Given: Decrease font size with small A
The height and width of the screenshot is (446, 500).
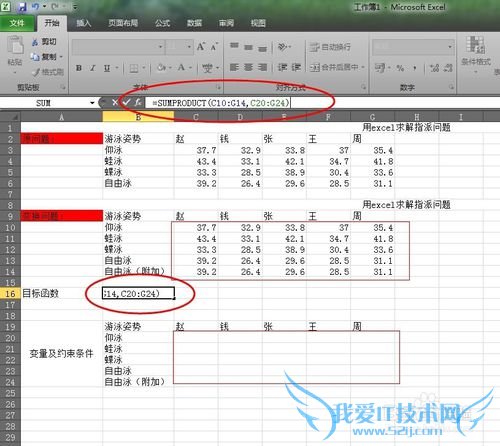Looking at the screenshot, I should 214,47.
